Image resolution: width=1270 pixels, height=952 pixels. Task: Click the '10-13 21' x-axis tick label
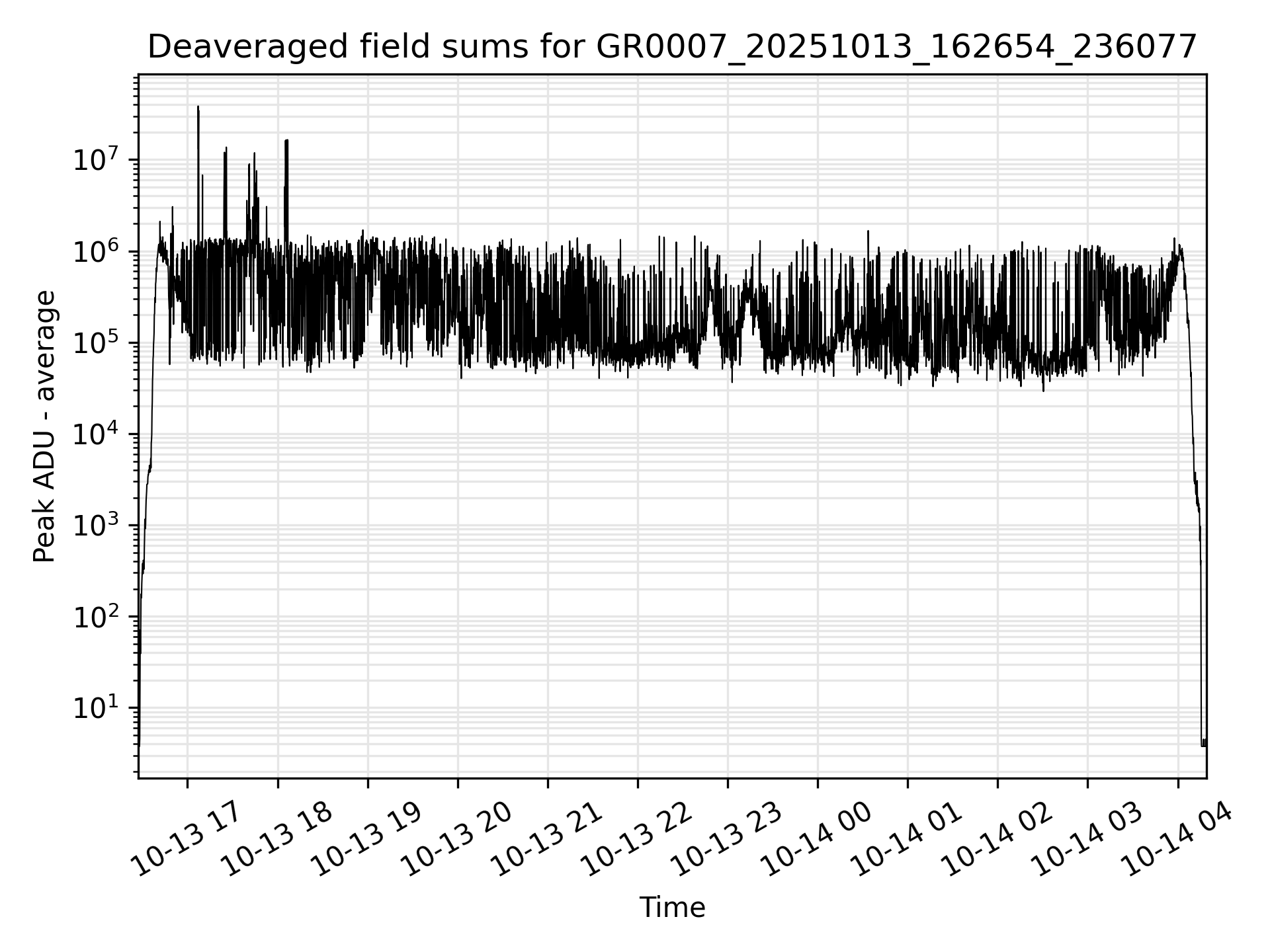pos(546,840)
